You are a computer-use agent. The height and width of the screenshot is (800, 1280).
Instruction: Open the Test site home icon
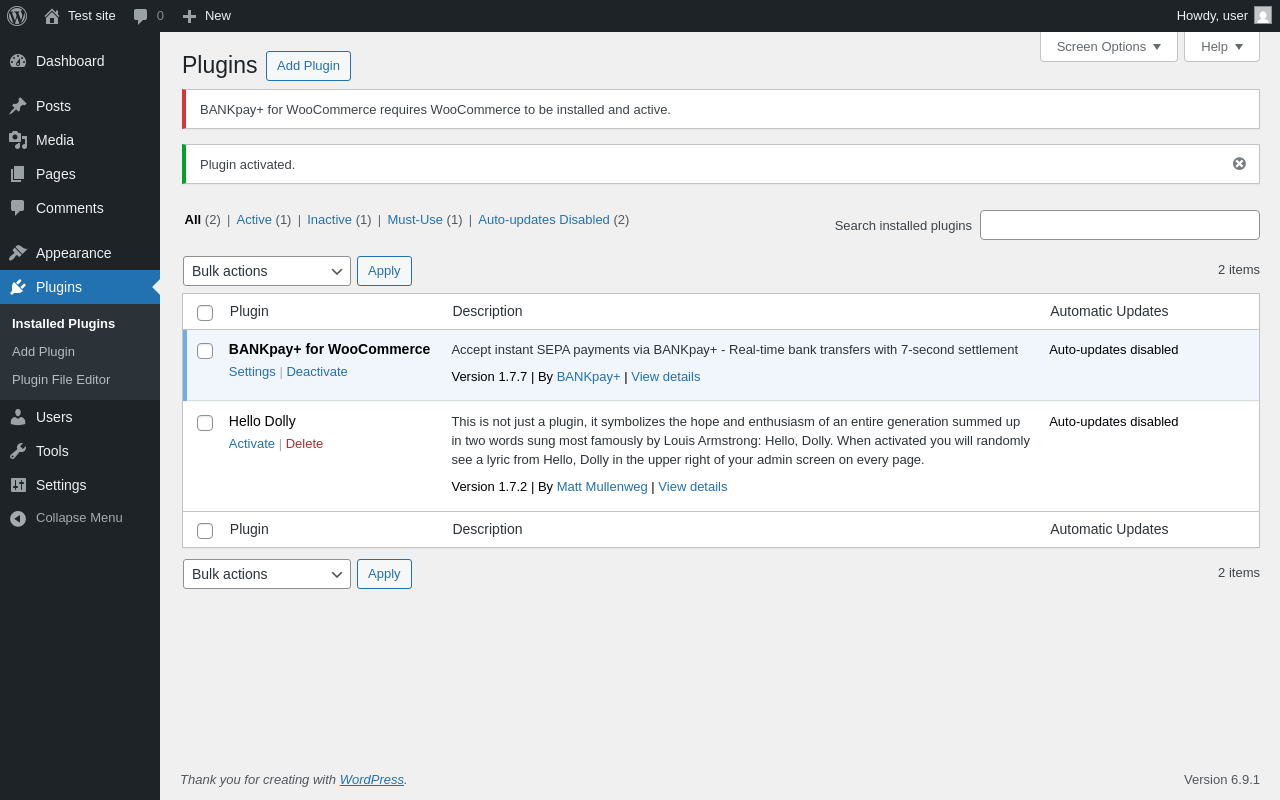pos(52,16)
